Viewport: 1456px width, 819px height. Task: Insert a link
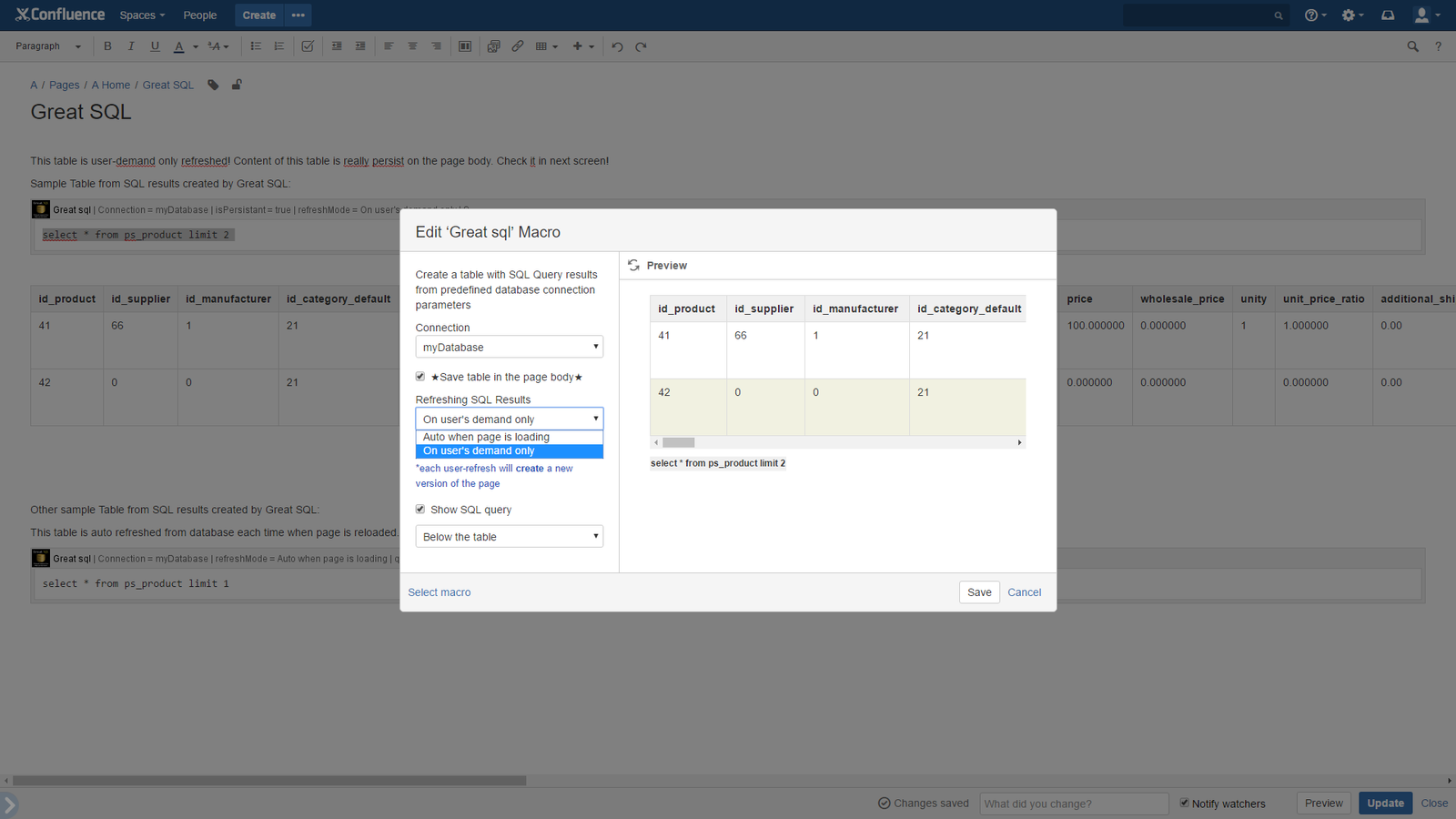click(x=517, y=46)
